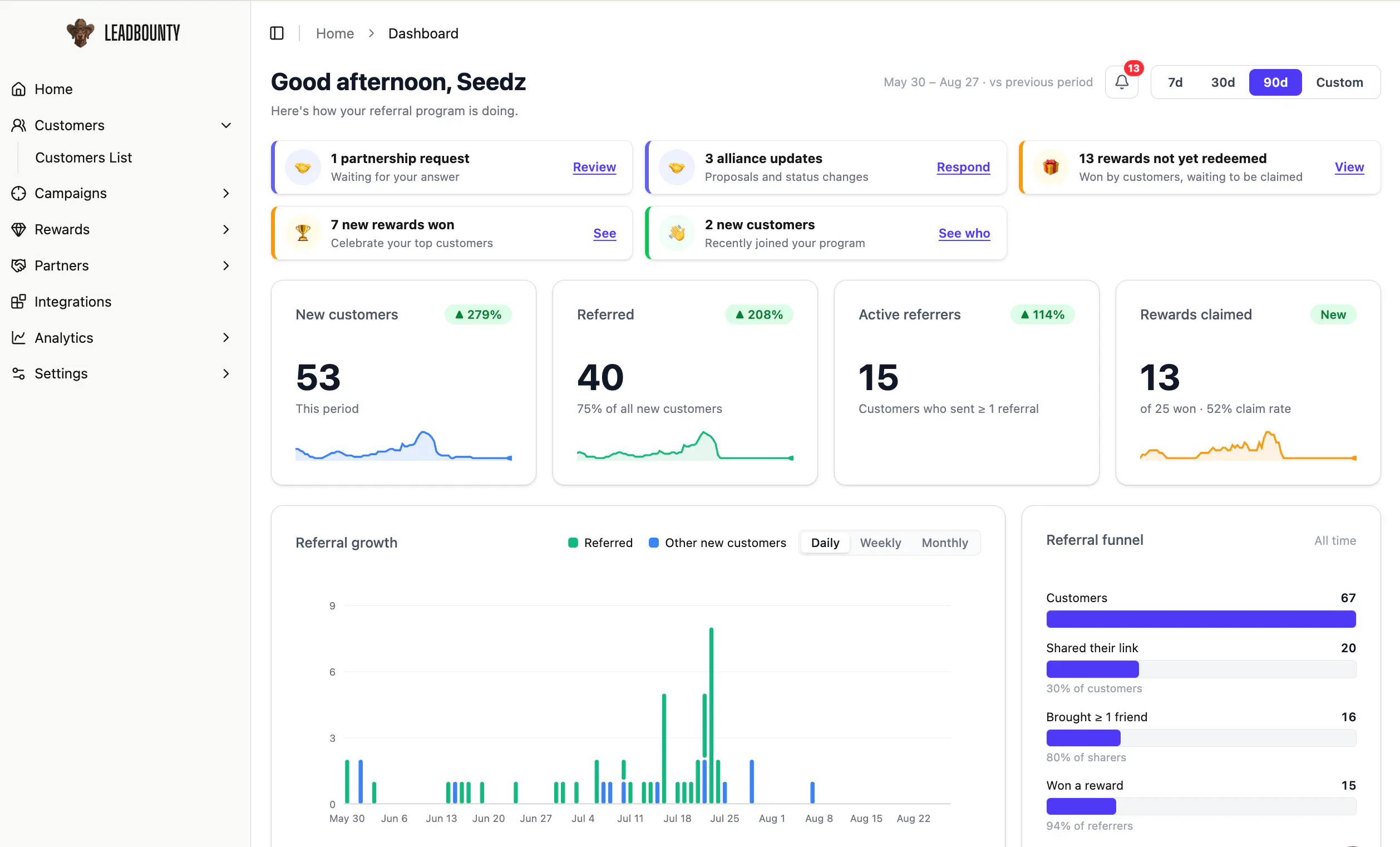Select the Custom time range
Viewport: 1400px width, 847px height.
tap(1339, 82)
